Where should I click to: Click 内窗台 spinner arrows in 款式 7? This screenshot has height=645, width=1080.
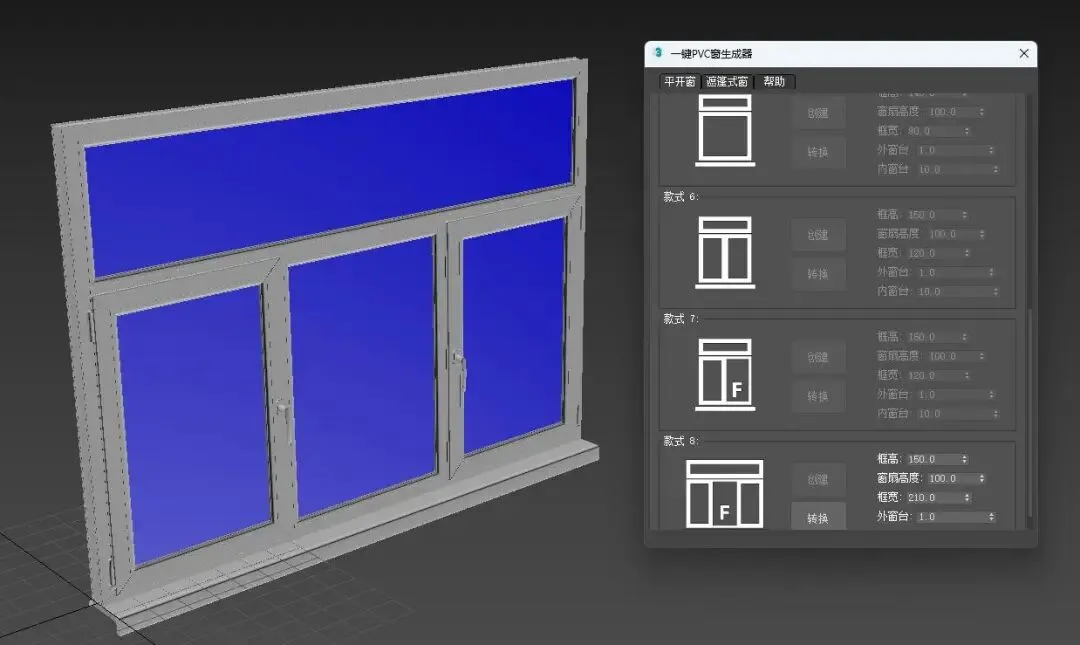[x=996, y=413]
